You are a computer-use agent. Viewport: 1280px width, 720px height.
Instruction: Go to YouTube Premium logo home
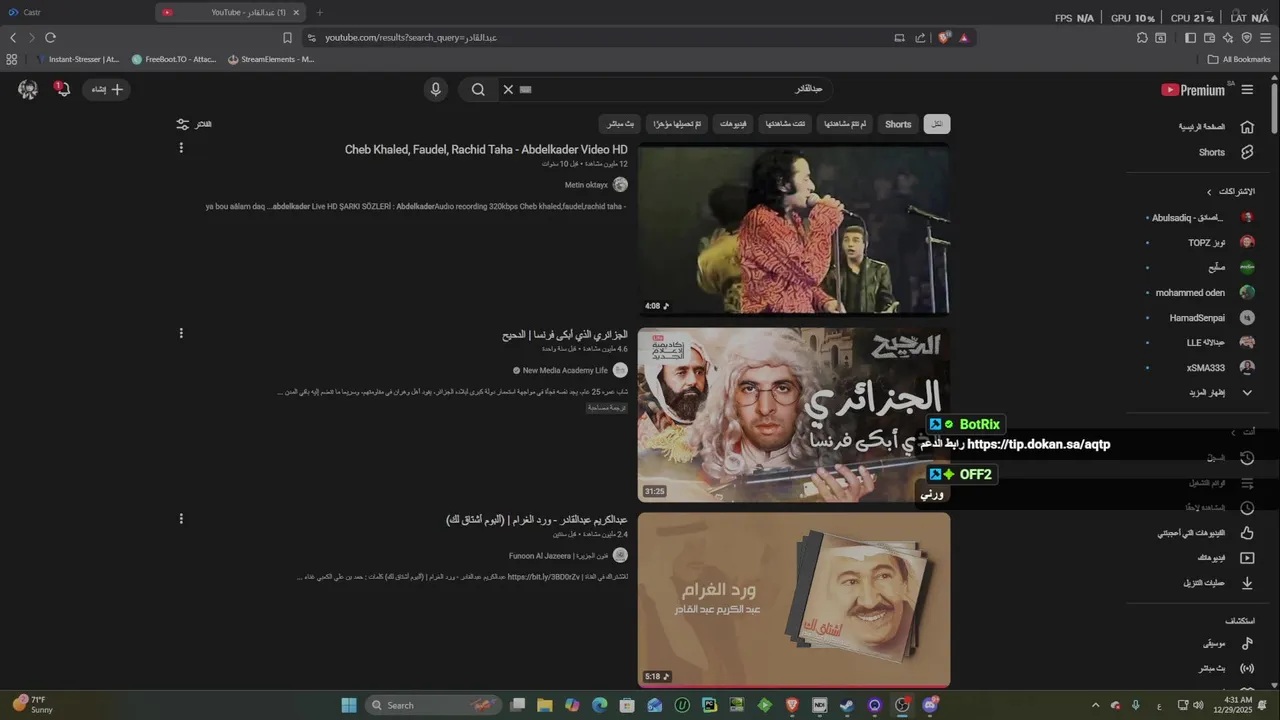(x=1193, y=90)
